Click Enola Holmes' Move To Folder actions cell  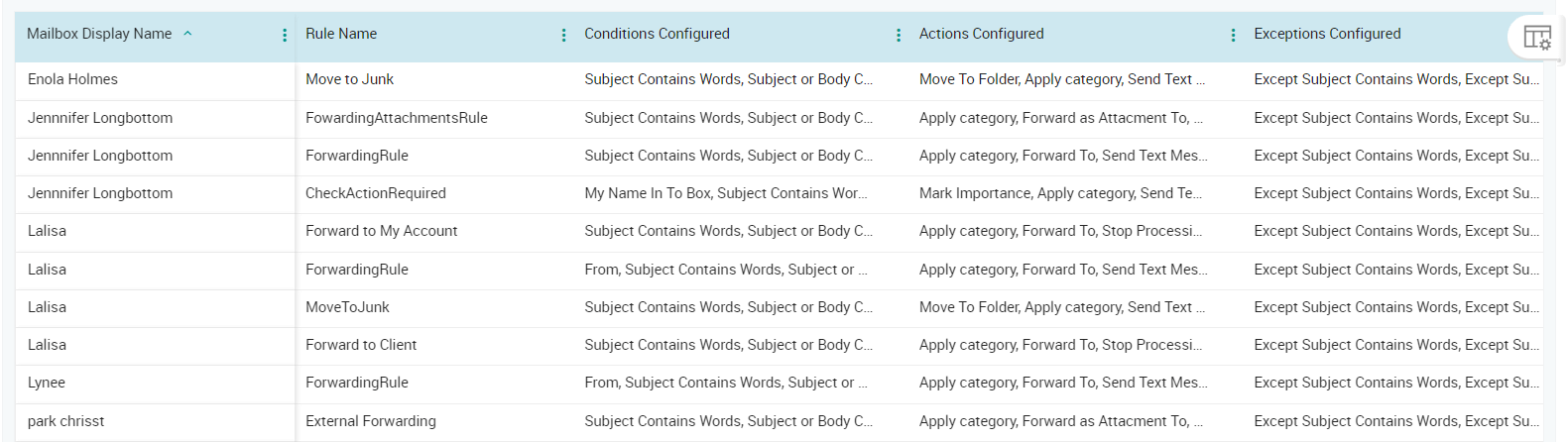click(x=1061, y=79)
